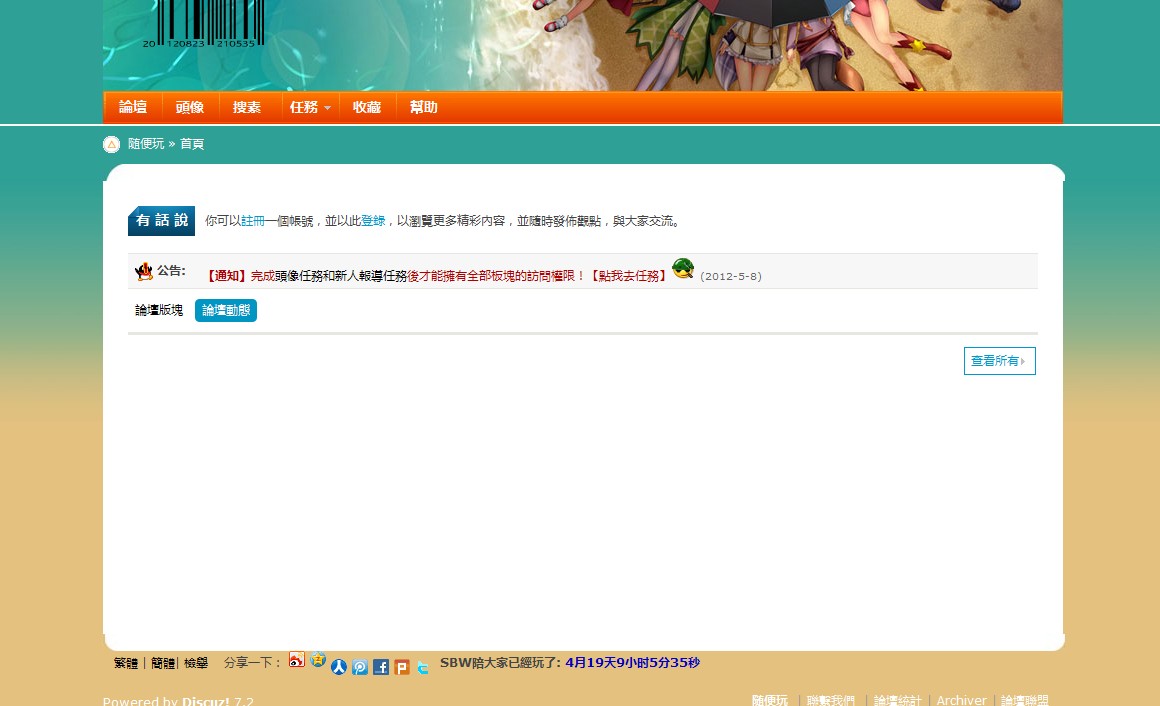
Task: Switch to 繁體 Traditional Chinese
Action: 126,663
